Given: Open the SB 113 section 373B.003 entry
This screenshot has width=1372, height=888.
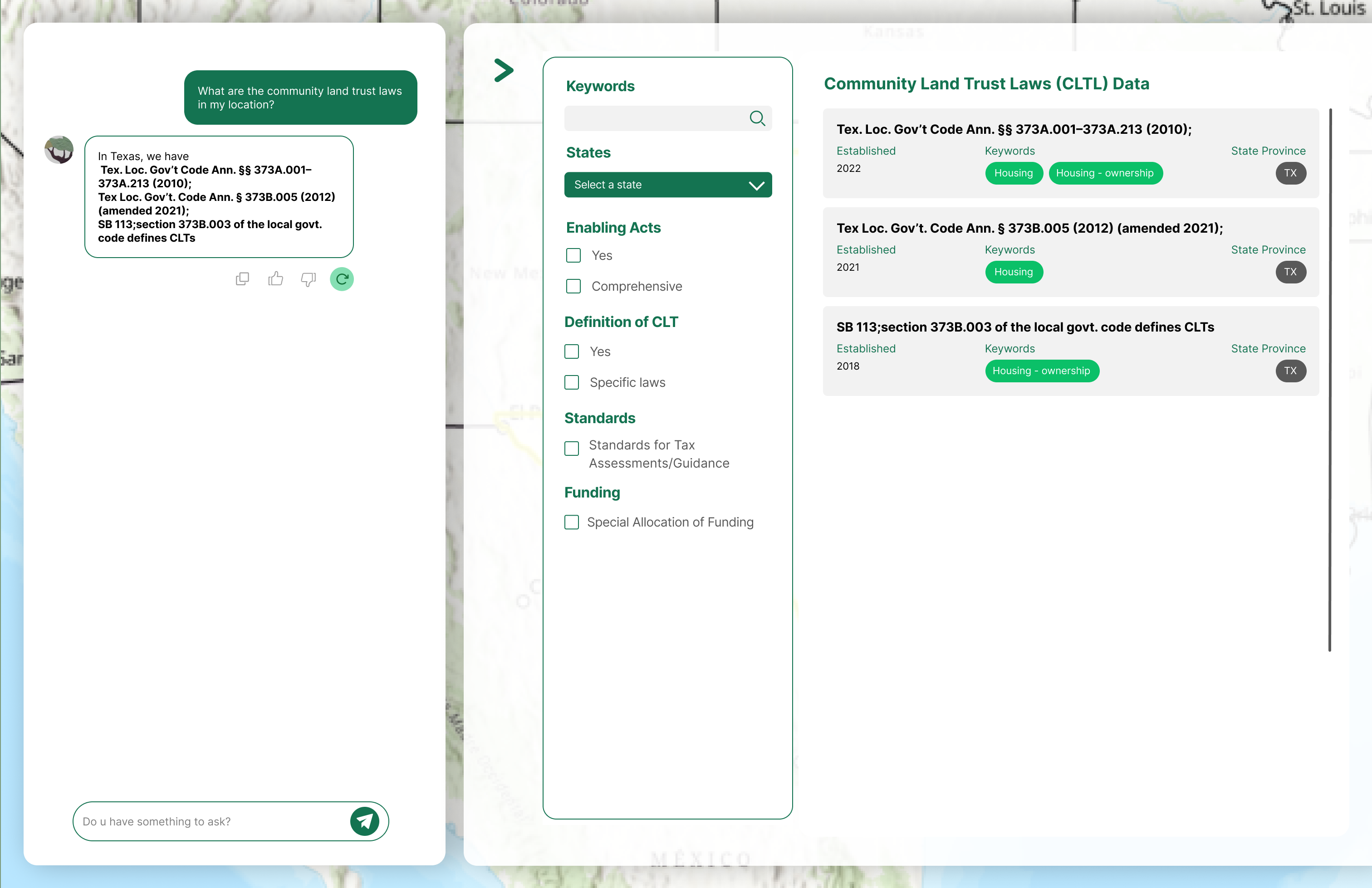Looking at the screenshot, I should (x=1025, y=327).
